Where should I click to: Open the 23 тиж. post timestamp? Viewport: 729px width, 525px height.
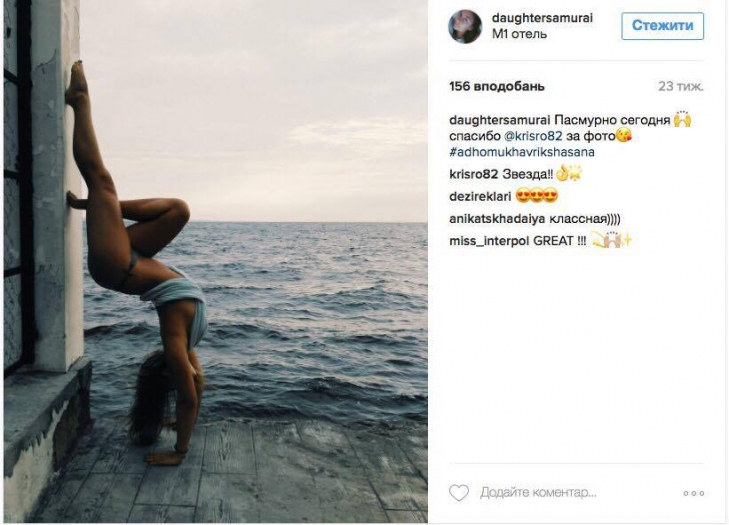[x=681, y=86]
